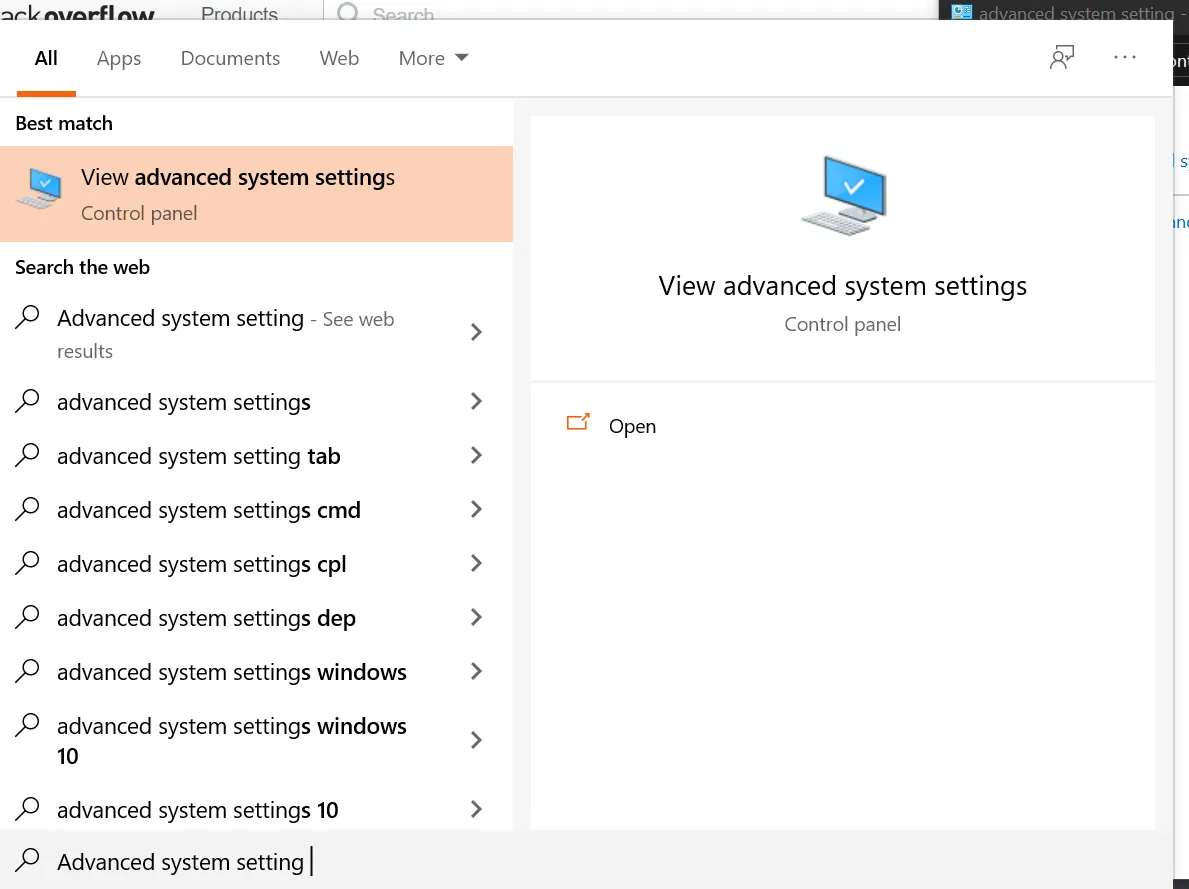The width and height of the screenshot is (1189, 889).
Task: Click the feedback person icon
Action: point(1062,58)
